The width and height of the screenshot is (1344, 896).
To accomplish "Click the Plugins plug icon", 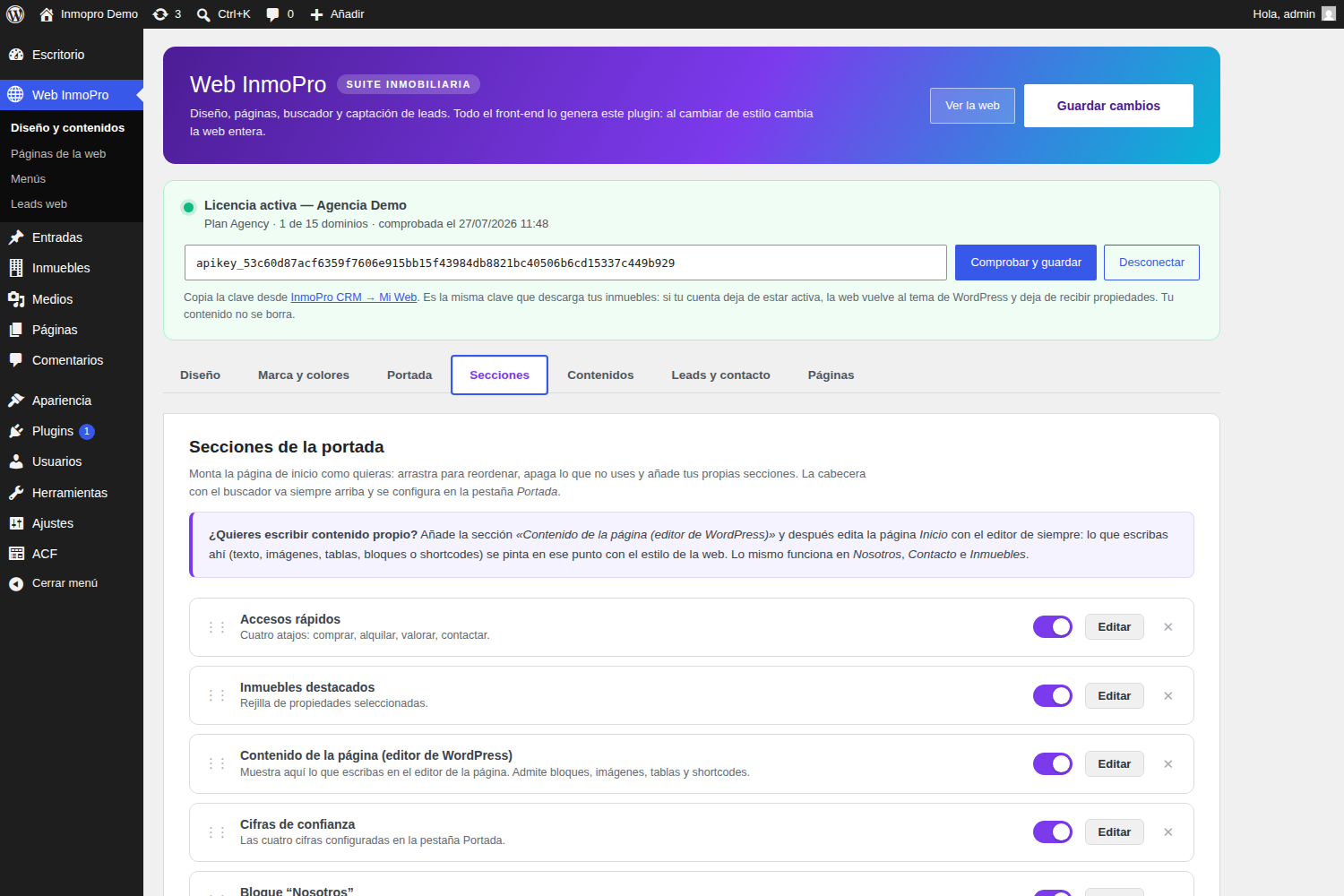I will (x=16, y=431).
